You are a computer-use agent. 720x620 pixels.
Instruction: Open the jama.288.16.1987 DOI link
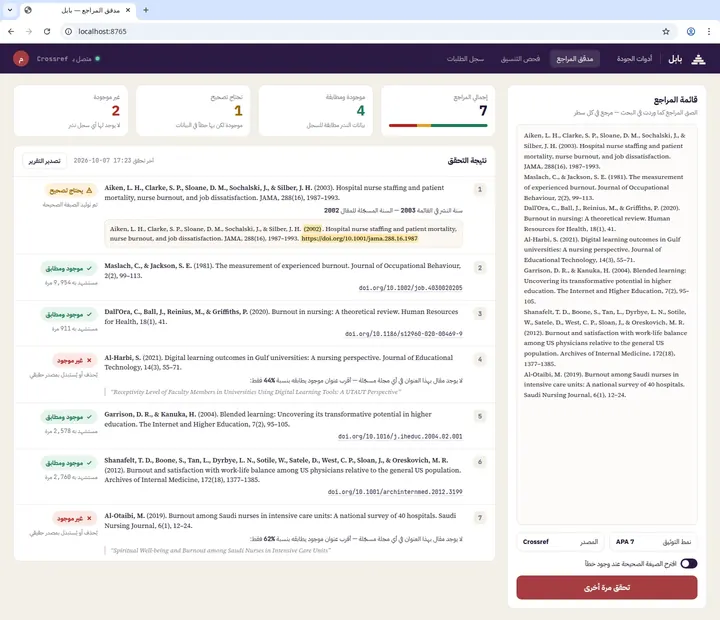tap(359, 238)
